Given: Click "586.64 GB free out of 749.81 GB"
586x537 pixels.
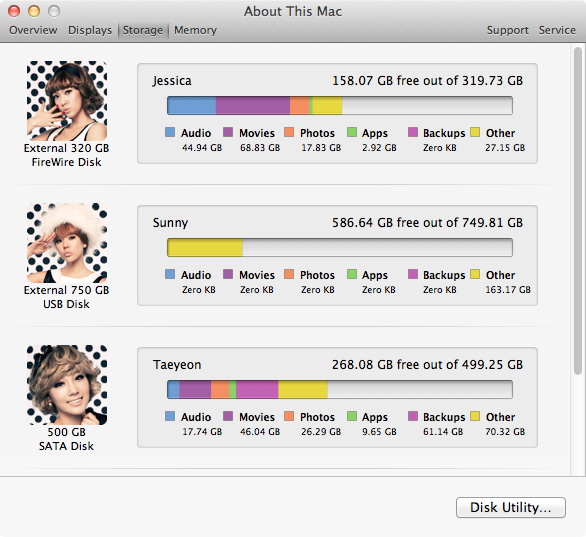Looking at the screenshot, I should [428, 223].
